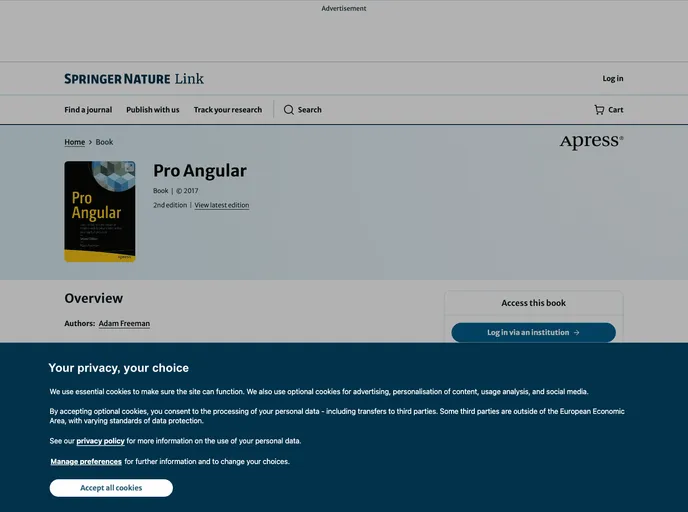Click the Pro Angular book title heading
This screenshot has width=688, height=512.
pyautogui.click(x=200, y=171)
